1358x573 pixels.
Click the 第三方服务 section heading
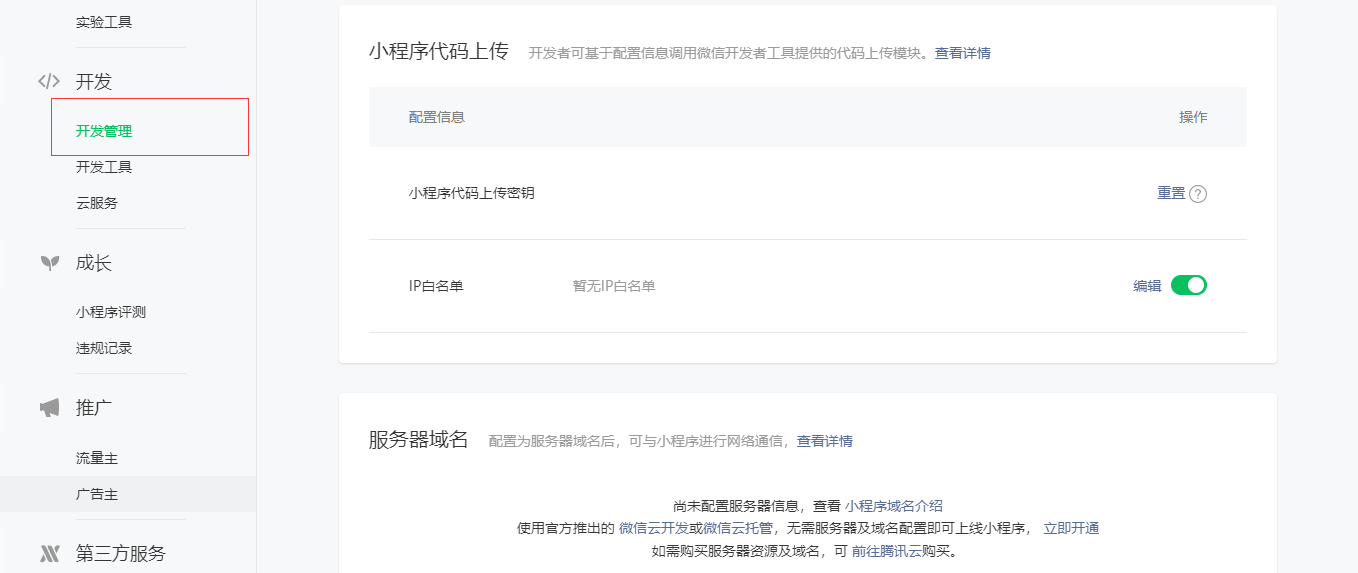coord(121,553)
